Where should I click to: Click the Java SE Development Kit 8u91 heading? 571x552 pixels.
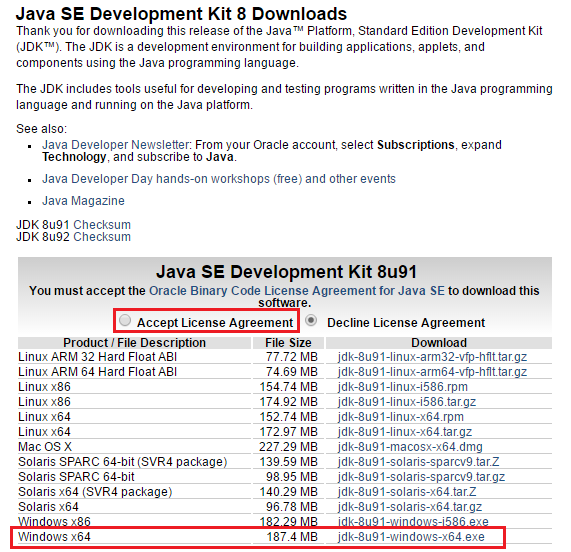(x=286, y=272)
